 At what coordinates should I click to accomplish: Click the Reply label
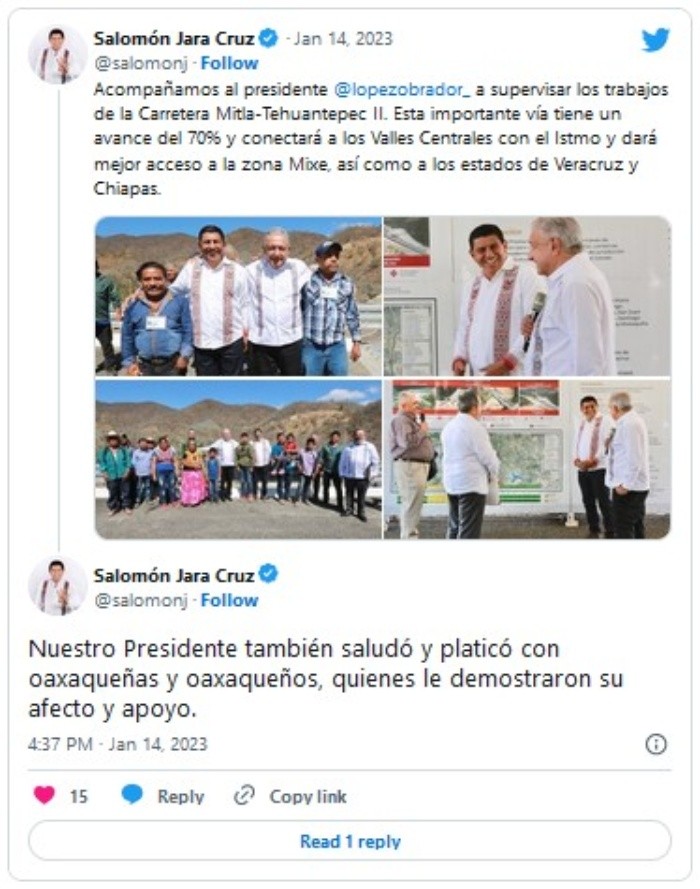click(x=181, y=796)
